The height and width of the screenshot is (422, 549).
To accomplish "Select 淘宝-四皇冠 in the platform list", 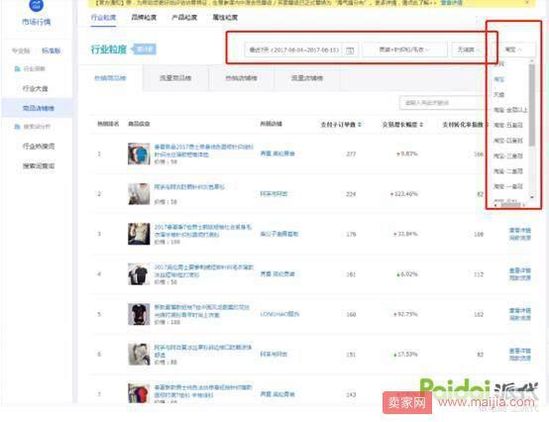I will (508, 140).
